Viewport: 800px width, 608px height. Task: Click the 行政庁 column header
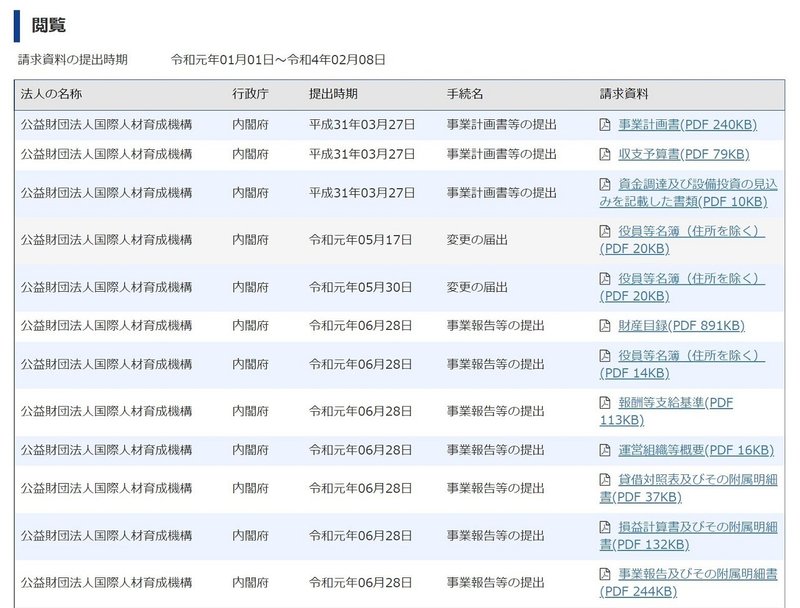[250, 94]
